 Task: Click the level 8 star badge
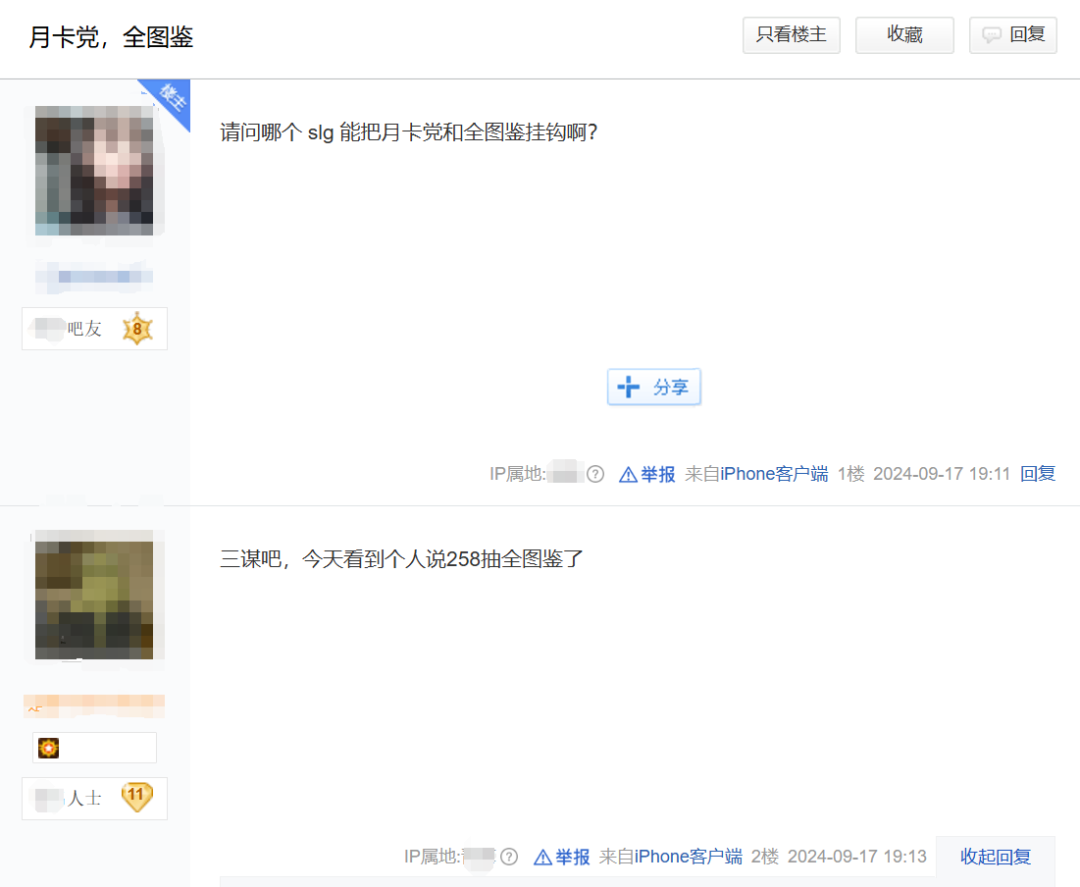coord(137,328)
